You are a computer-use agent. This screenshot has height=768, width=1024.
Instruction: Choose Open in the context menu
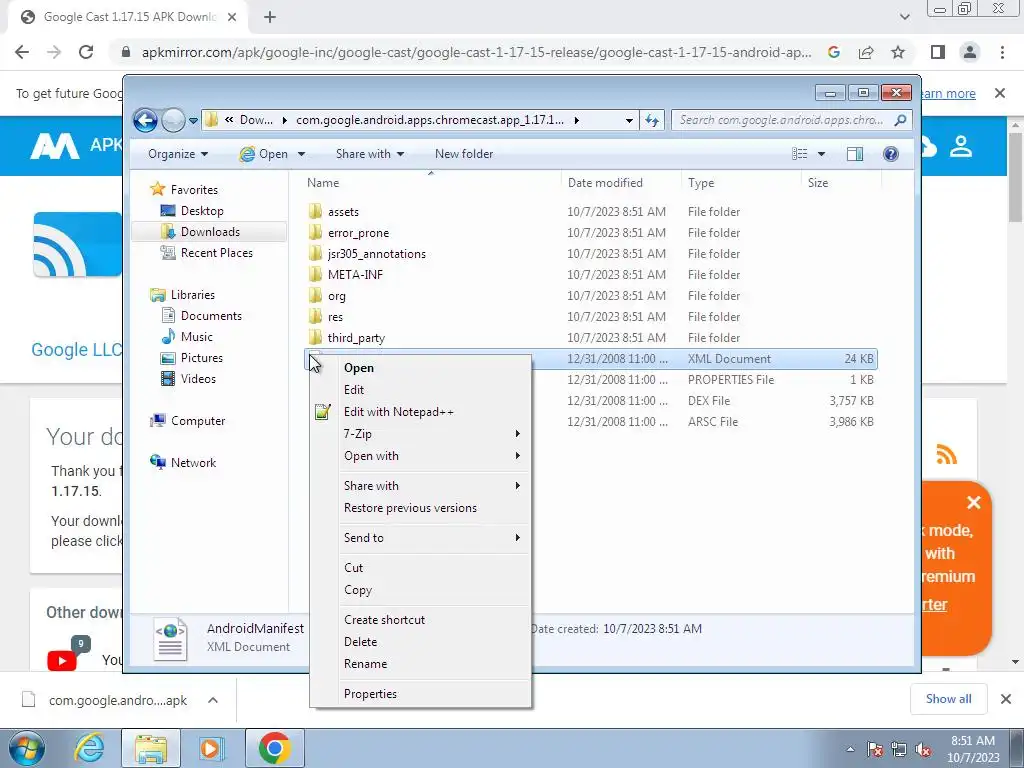(359, 368)
